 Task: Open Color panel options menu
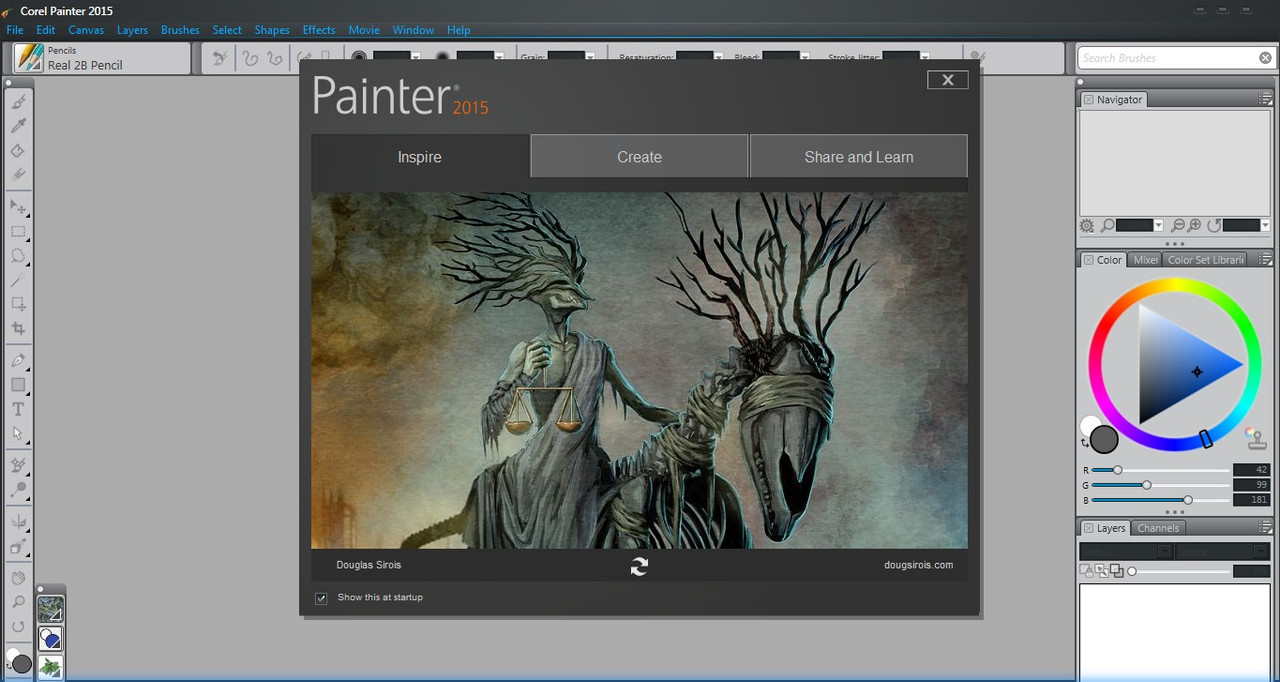coord(1265,259)
